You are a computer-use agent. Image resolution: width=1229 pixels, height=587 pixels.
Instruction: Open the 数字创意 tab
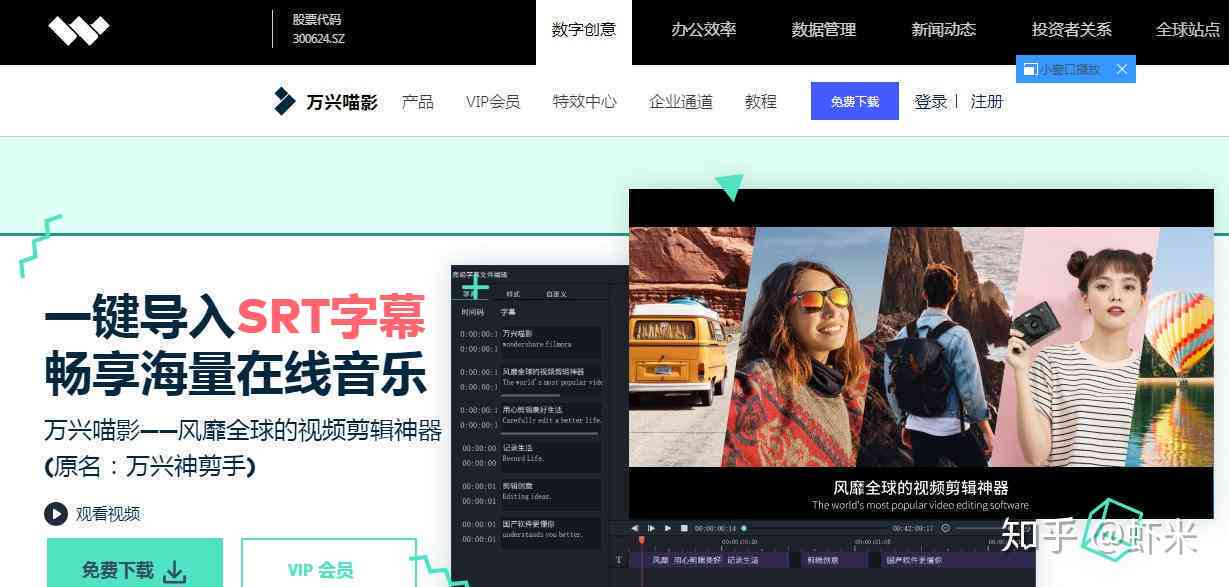coord(584,30)
